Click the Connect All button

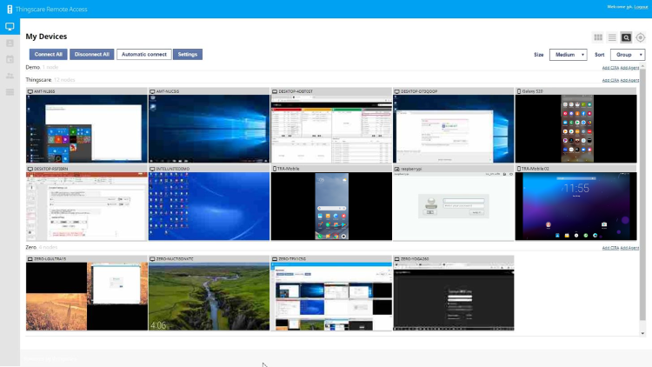click(48, 54)
